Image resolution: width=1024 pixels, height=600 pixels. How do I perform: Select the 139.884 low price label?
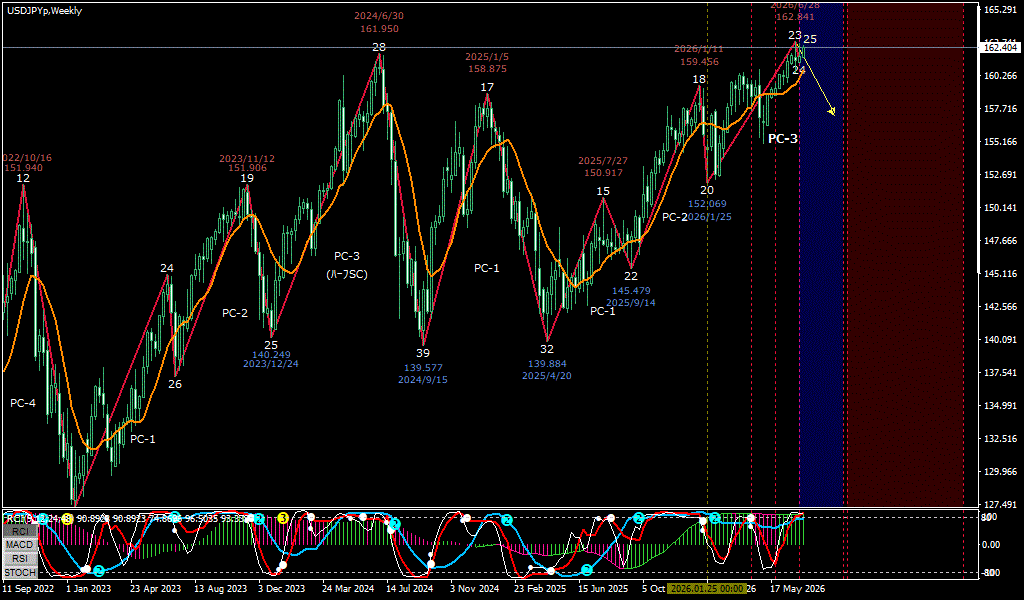(547, 364)
